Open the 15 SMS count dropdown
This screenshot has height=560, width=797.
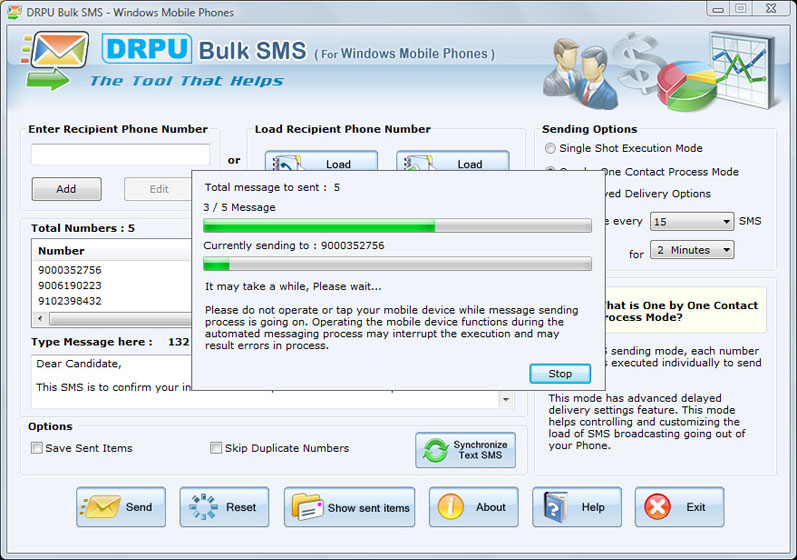[x=692, y=222]
